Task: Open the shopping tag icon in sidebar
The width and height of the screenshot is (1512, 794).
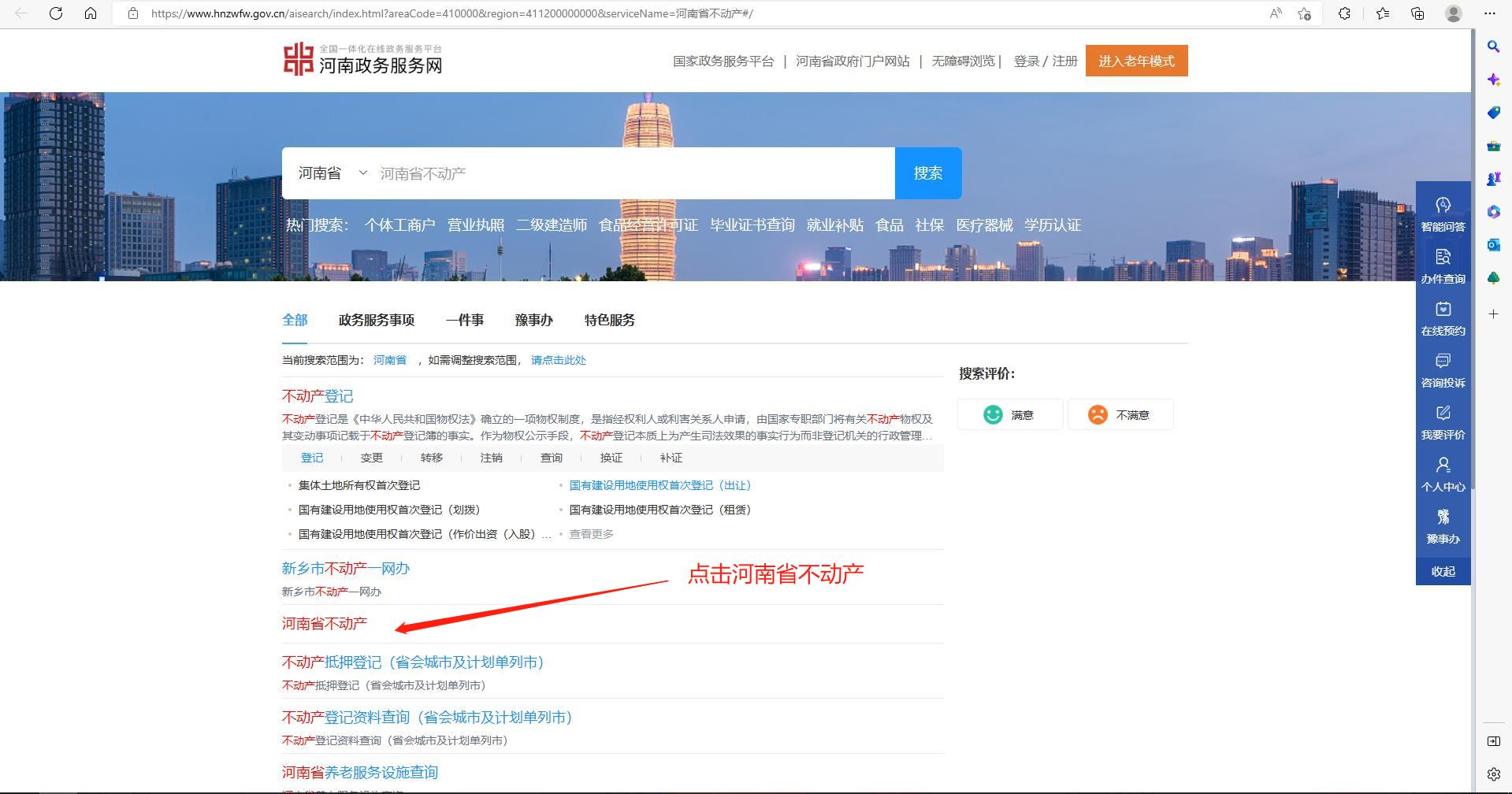Action: (x=1493, y=113)
